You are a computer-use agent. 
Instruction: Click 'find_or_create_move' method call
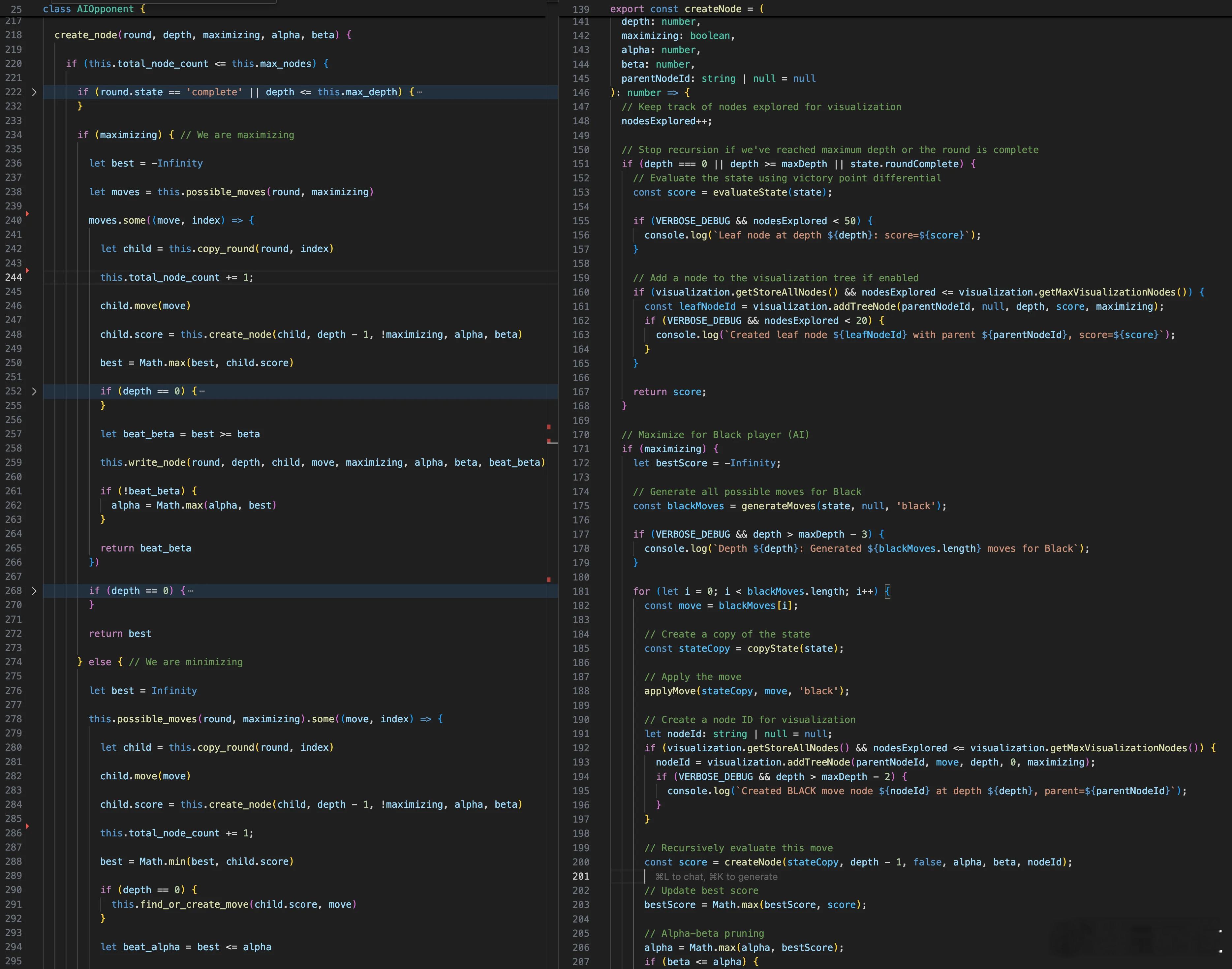[194, 904]
